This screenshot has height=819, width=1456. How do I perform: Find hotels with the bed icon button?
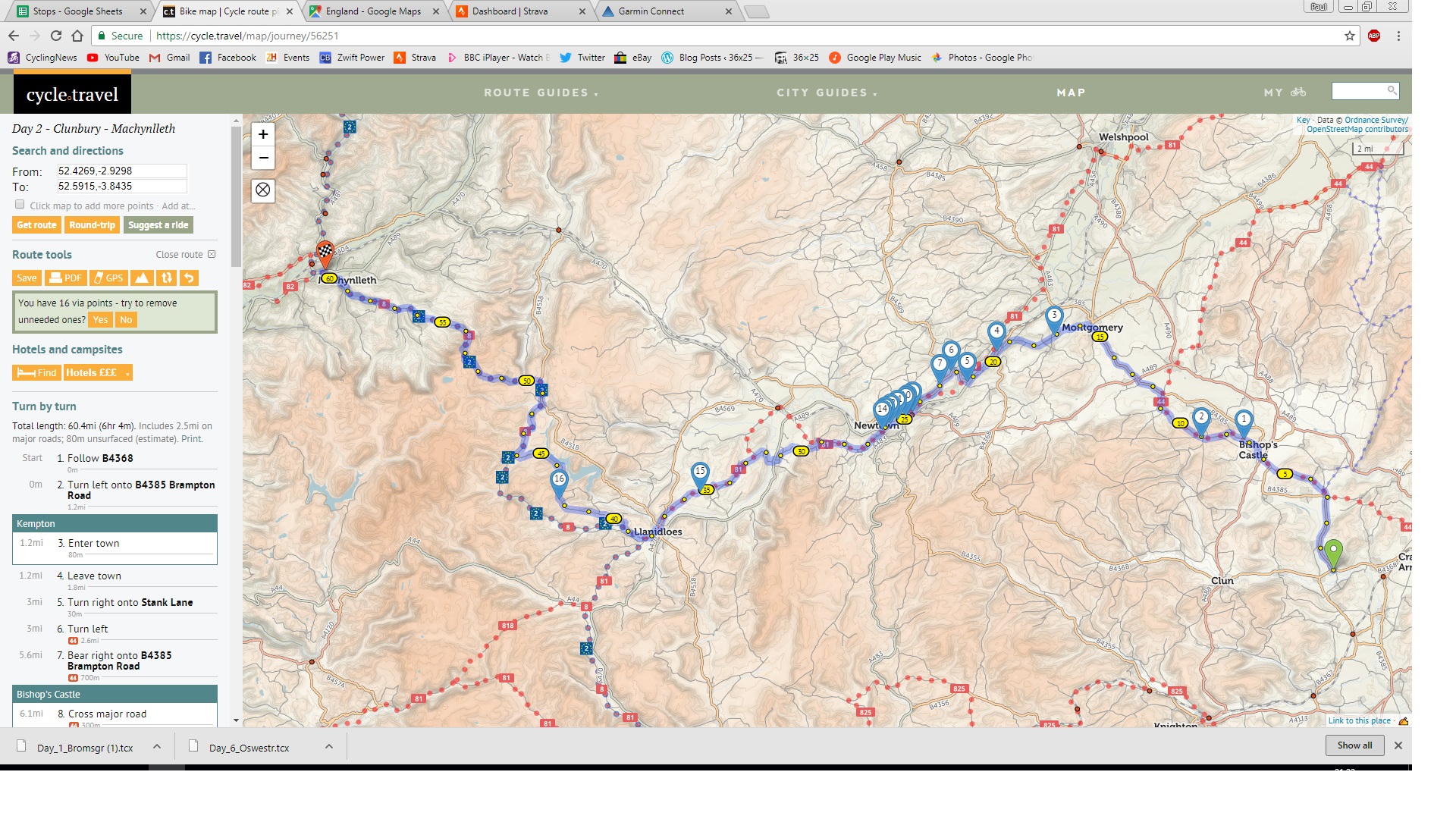36,372
